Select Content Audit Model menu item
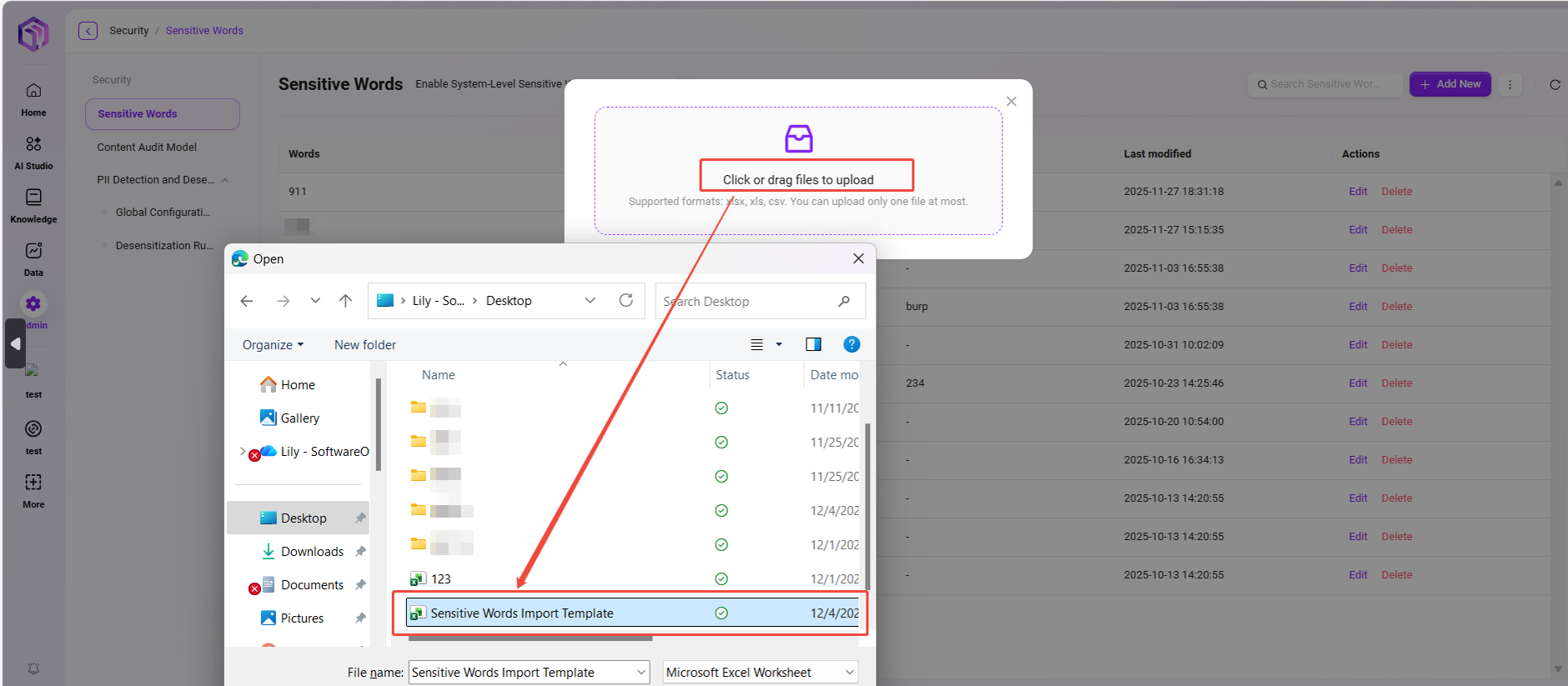 [147, 147]
